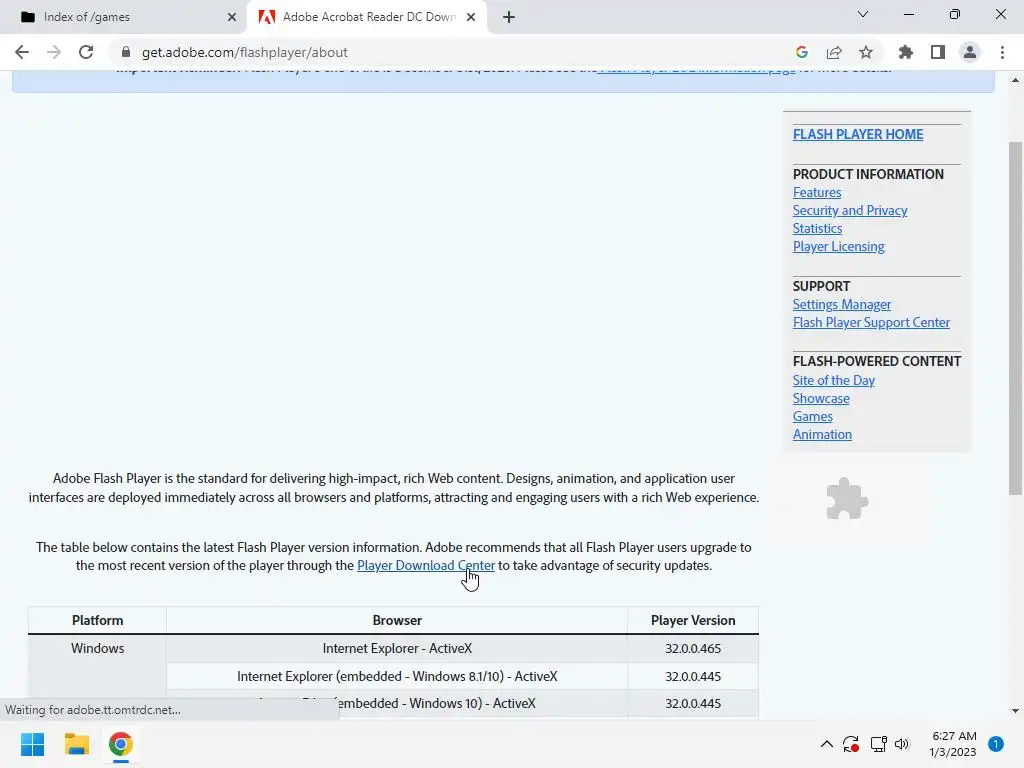Image resolution: width=1024 pixels, height=768 pixels.
Task: Open the Google icon in address bar
Action: tap(802, 52)
